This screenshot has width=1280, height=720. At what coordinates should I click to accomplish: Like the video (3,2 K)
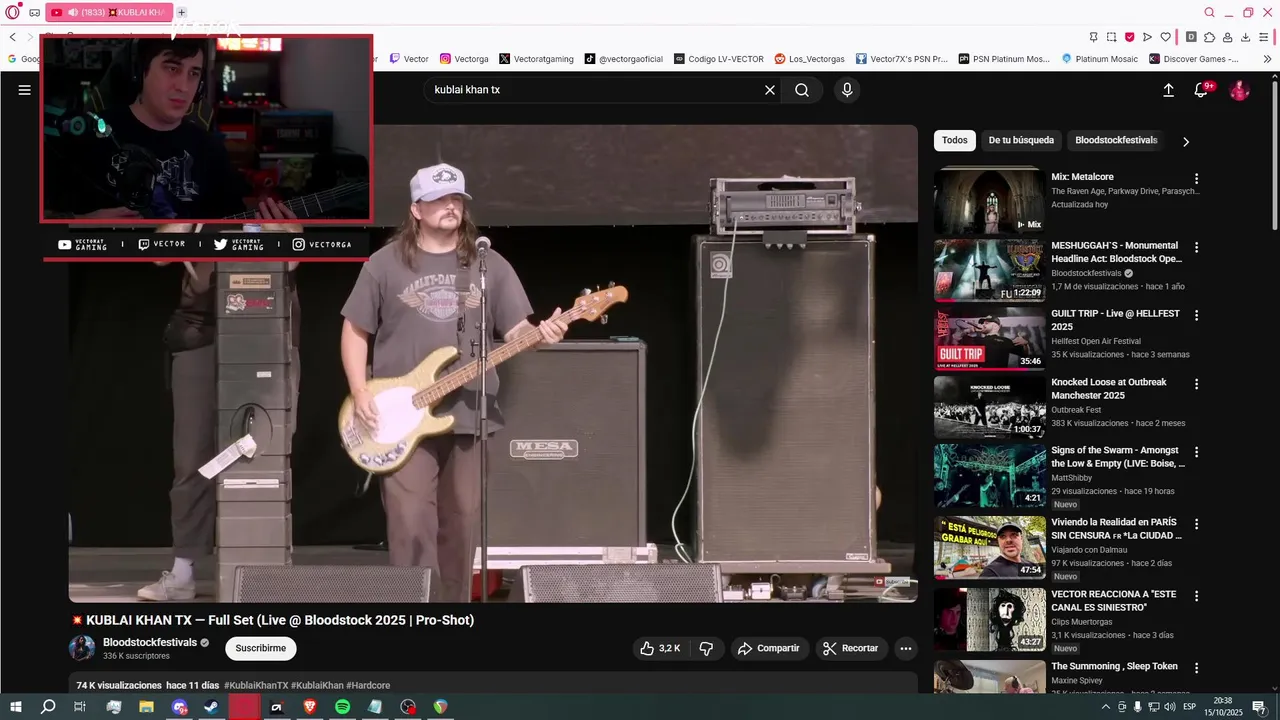[661, 648]
